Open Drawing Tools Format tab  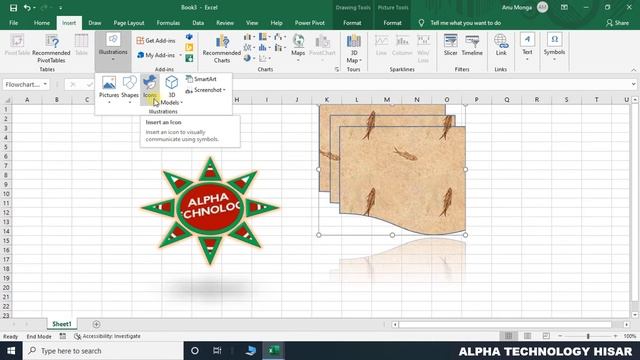pyautogui.click(x=352, y=23)
